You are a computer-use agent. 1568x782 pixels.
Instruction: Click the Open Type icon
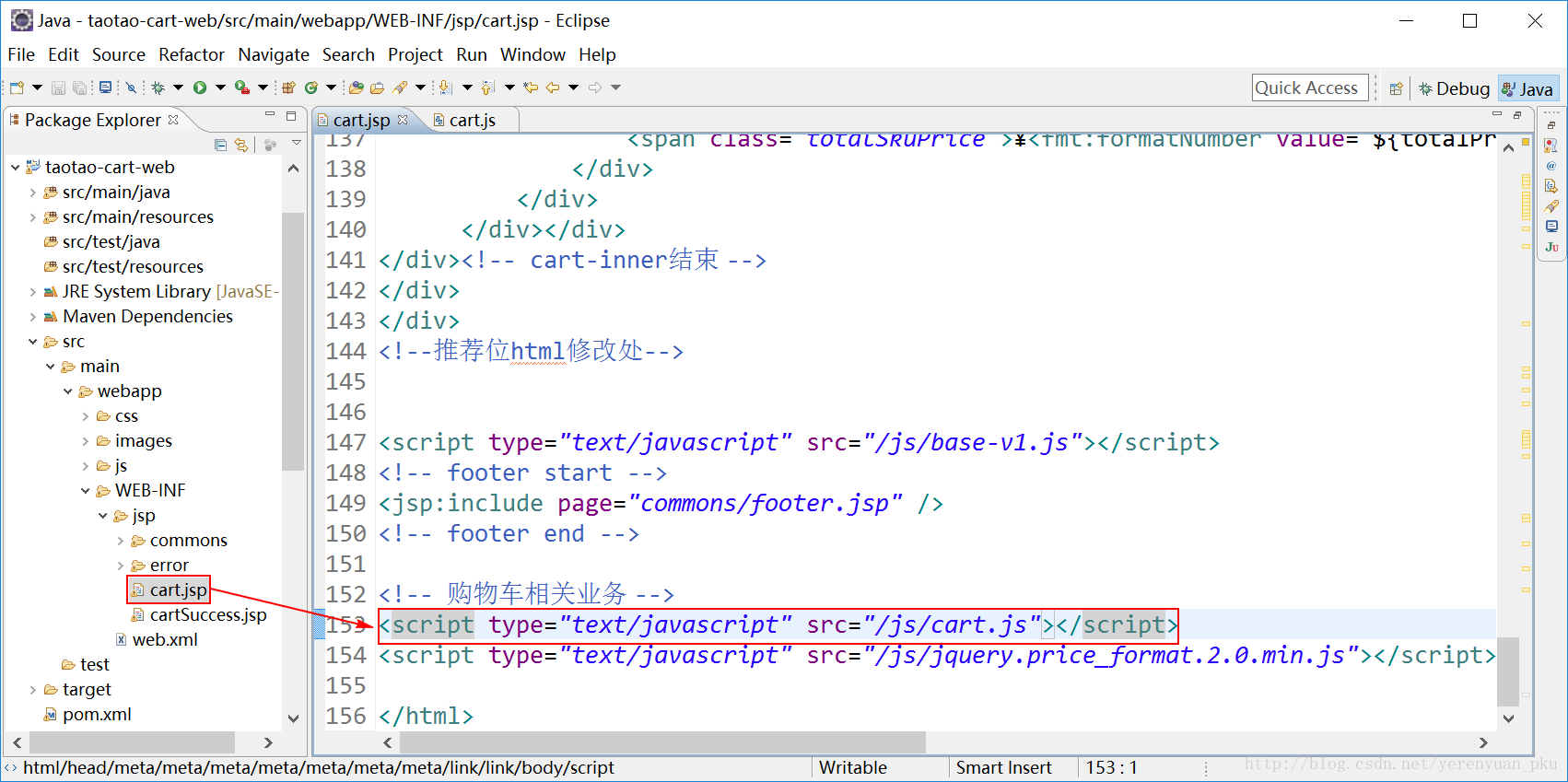(356, 88)
